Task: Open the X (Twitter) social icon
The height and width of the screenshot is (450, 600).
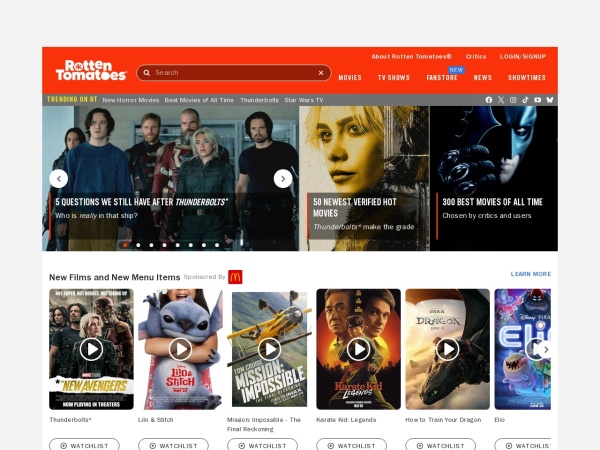Action: click(x=501, y=100)
